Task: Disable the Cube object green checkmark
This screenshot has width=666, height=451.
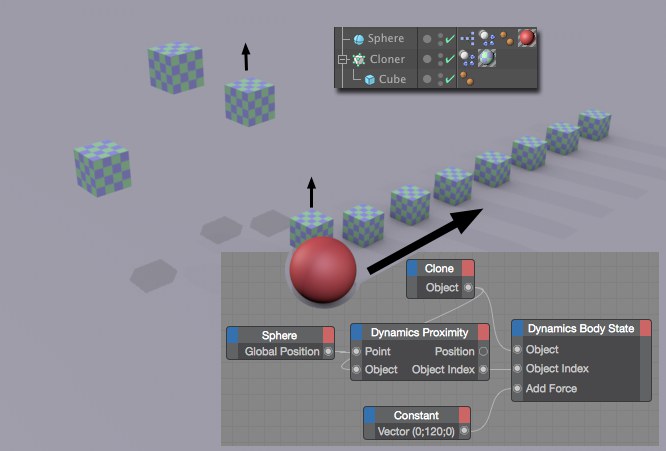Action: click(450, 79)
